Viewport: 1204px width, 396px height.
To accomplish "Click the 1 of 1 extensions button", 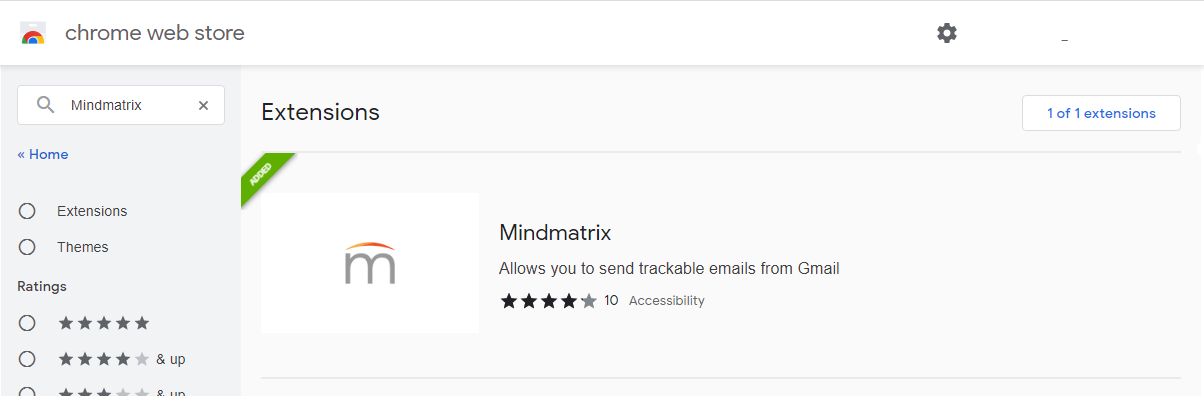I will (1101, 113).
